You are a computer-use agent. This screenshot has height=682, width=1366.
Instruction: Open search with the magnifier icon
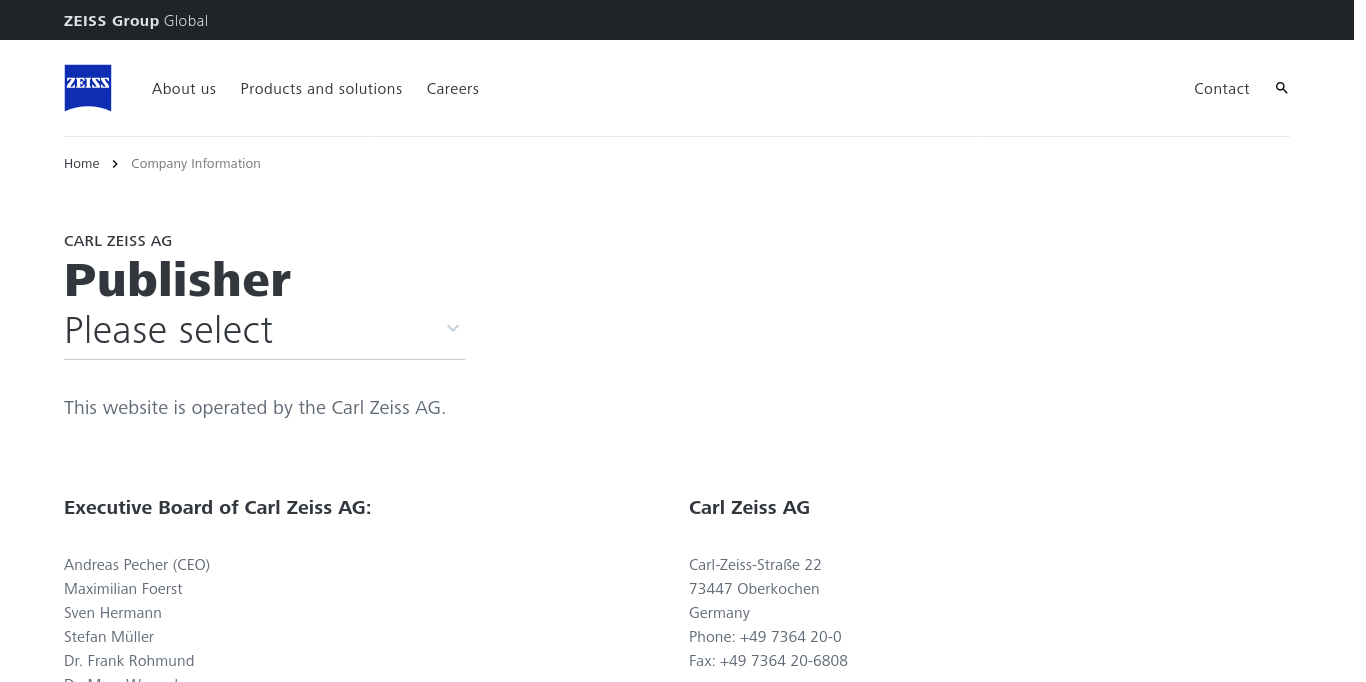[1281, 88]
